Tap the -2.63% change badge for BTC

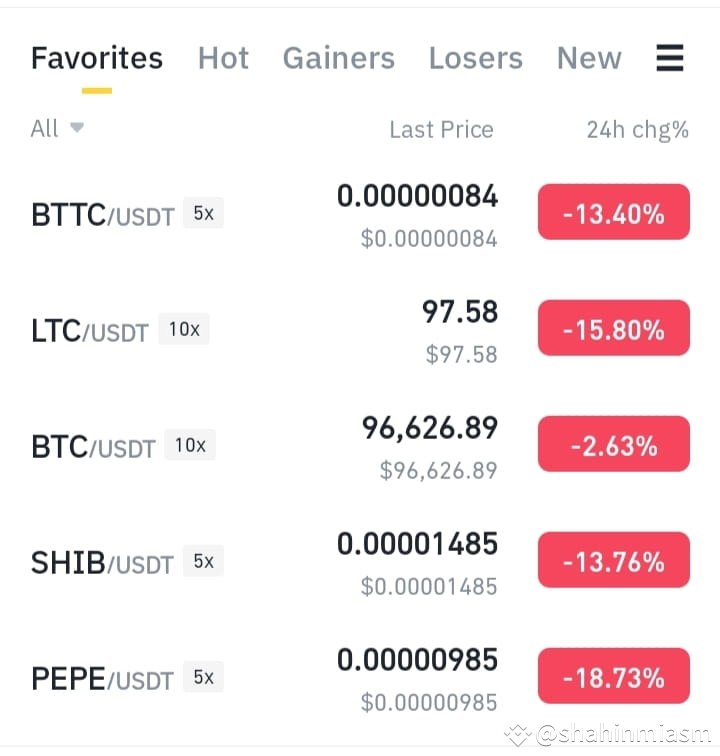(613, 444)
